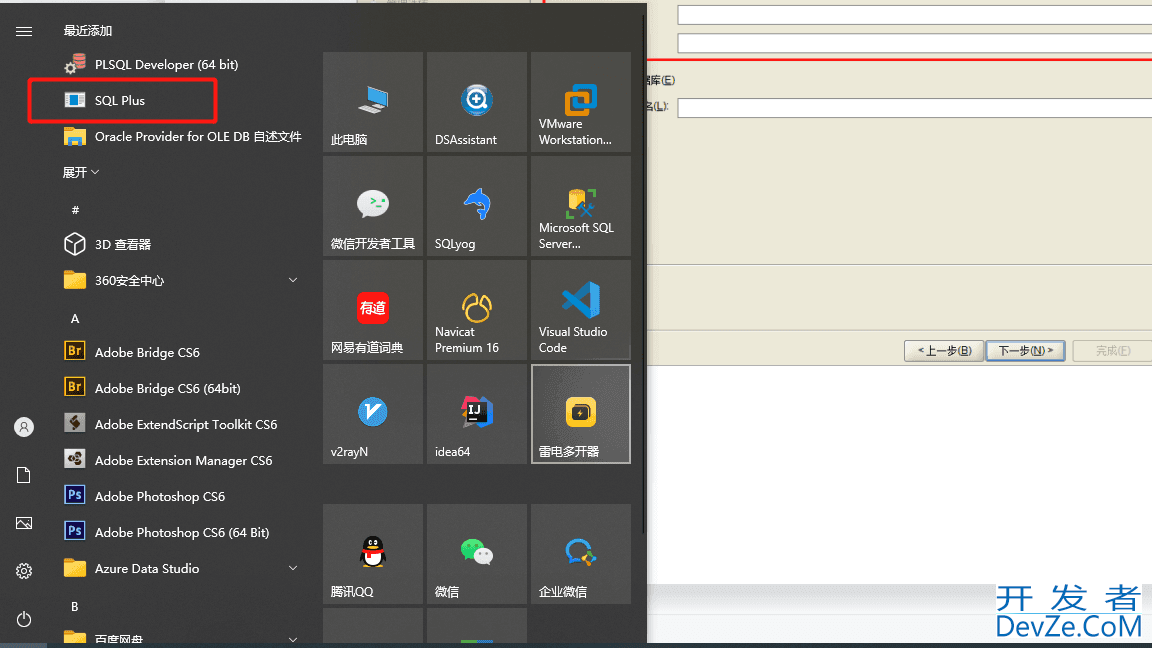Open Visual Studio Code tile

(x=581, y=310)
